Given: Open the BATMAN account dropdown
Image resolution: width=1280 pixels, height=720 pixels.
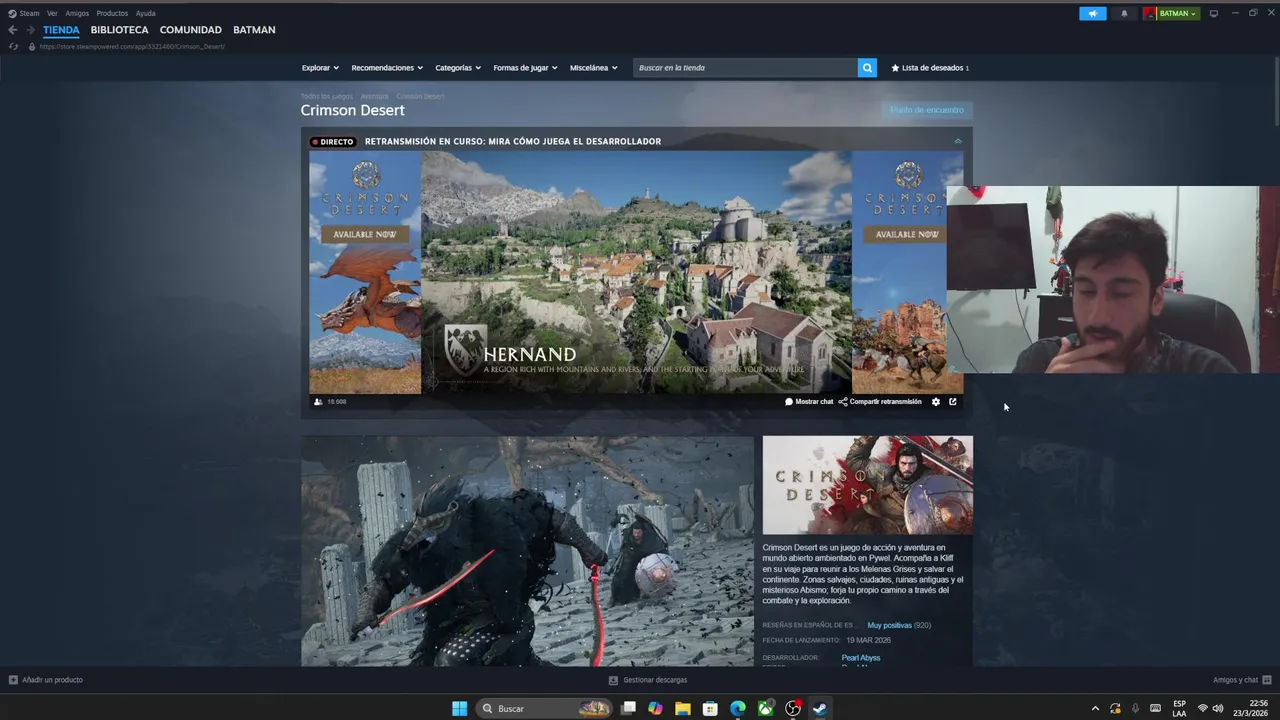Looking at the screenshot, I should coord(1171,13).
